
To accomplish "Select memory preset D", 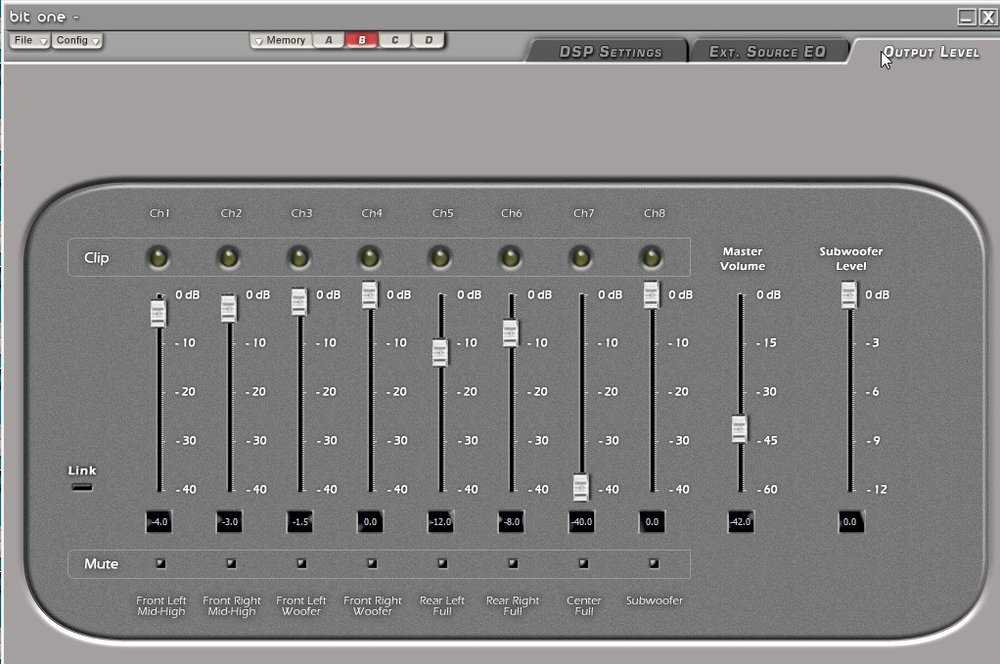I will click(x=428, y=40).
